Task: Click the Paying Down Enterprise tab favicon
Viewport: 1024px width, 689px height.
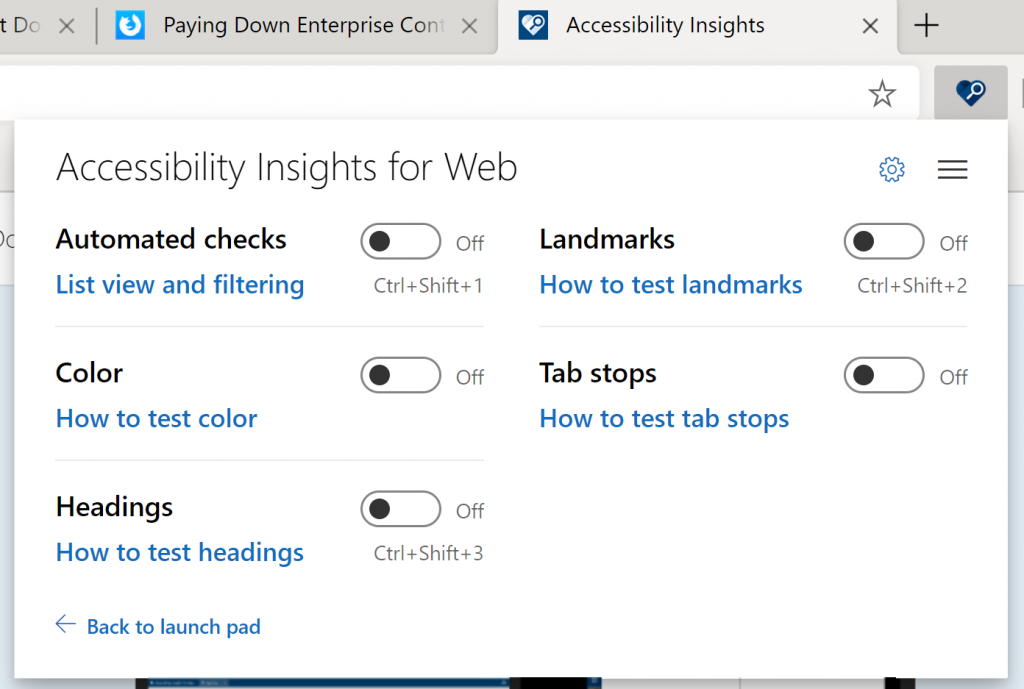Action: 130,25
